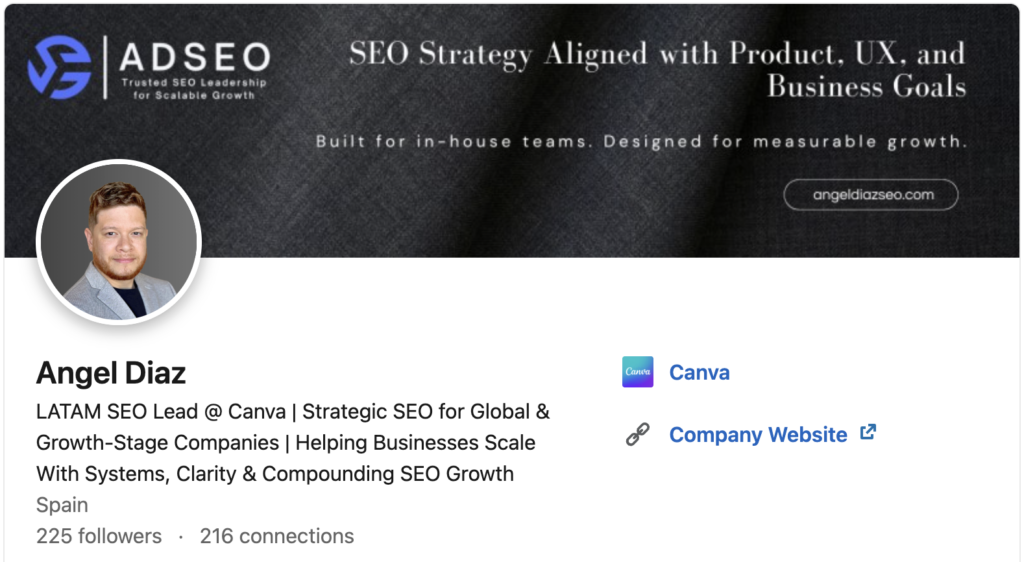View the 225 followers list
The image size is (1024, 562).
pos(99,536)
